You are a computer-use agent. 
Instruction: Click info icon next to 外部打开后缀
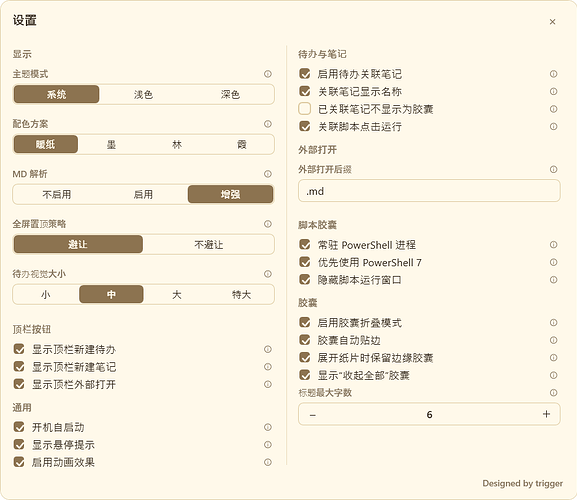click(553, 169)
